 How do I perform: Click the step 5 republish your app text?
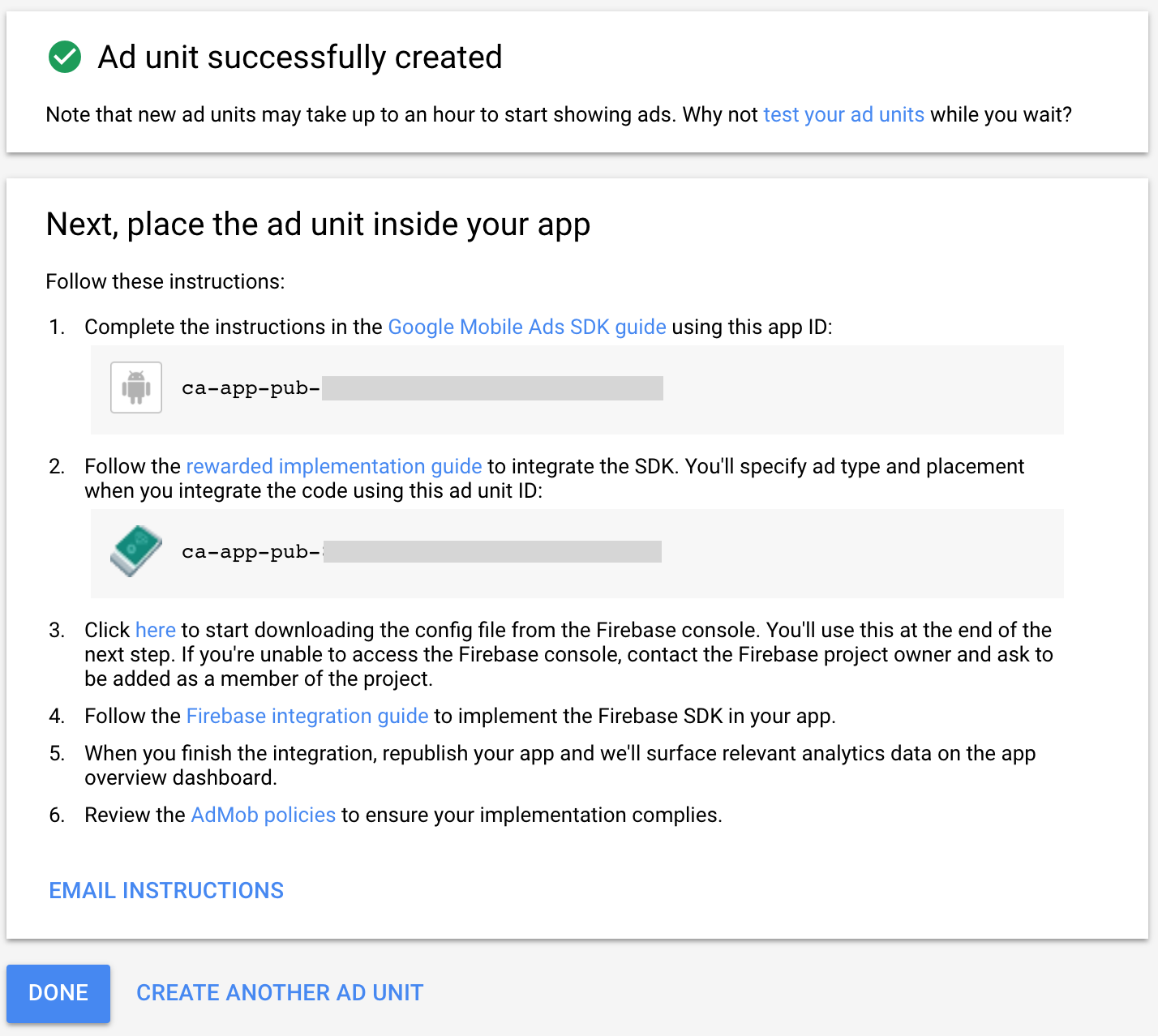coord(560,754)
